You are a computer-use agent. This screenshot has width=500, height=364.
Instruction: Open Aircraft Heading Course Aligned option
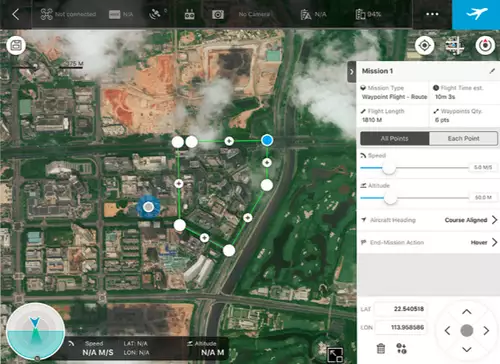428,220
